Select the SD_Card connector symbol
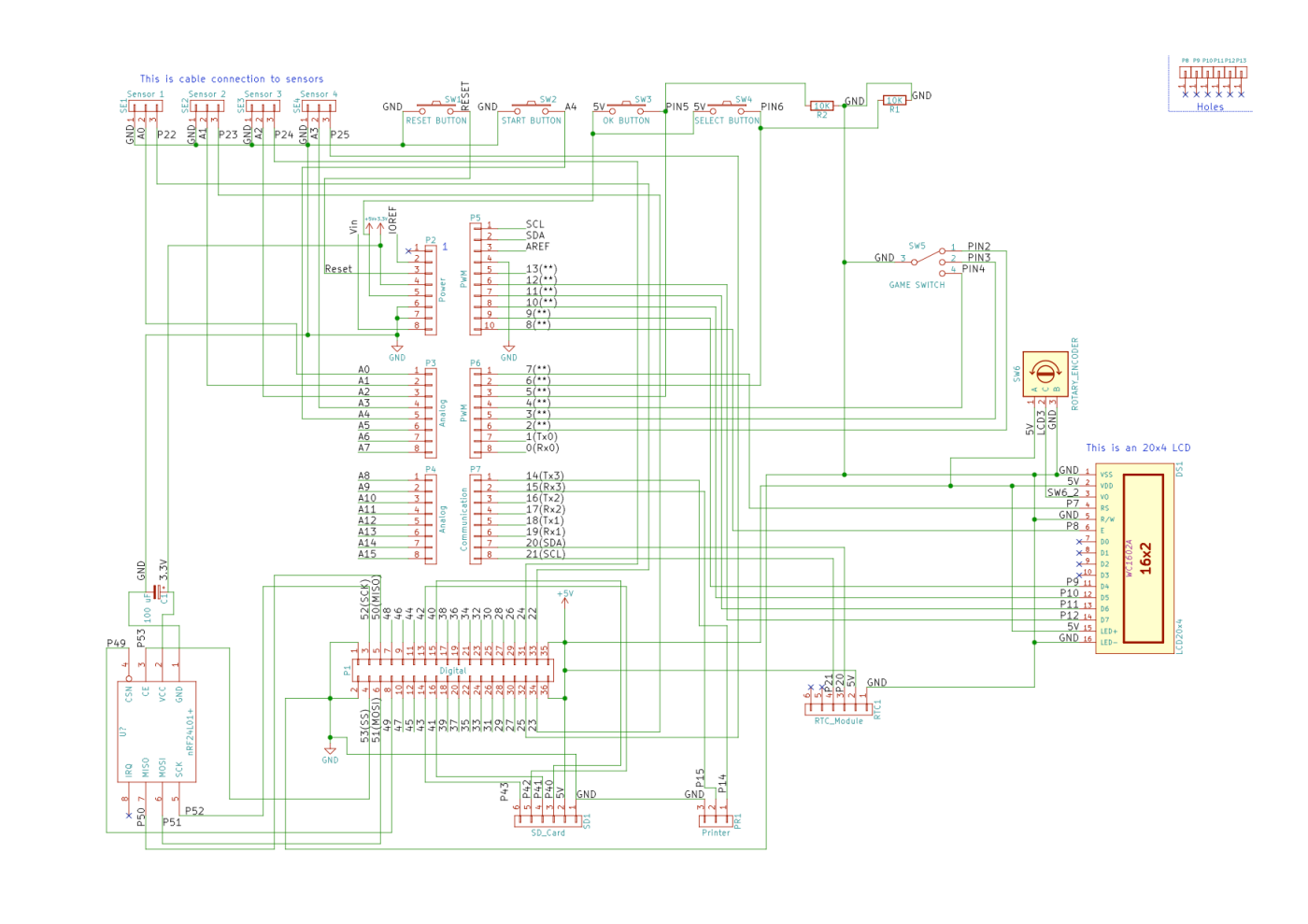 point(547,819)
